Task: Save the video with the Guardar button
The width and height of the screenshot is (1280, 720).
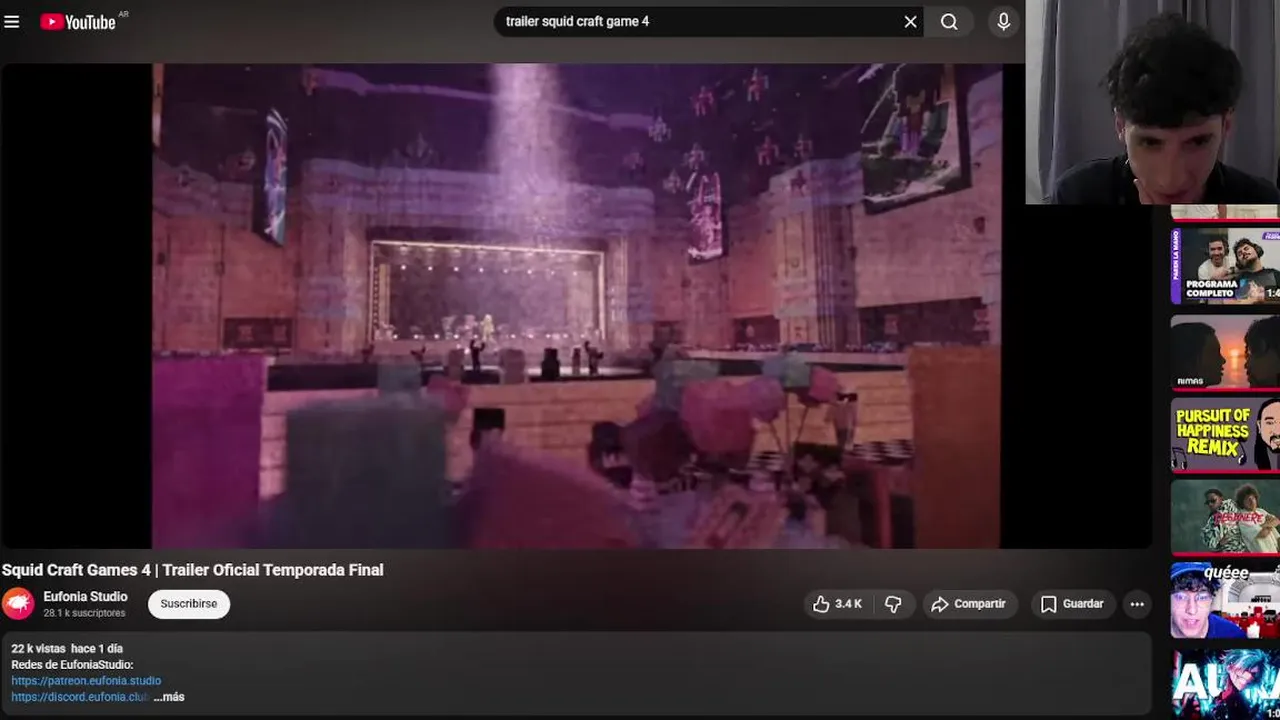Action: [1072, 604]
